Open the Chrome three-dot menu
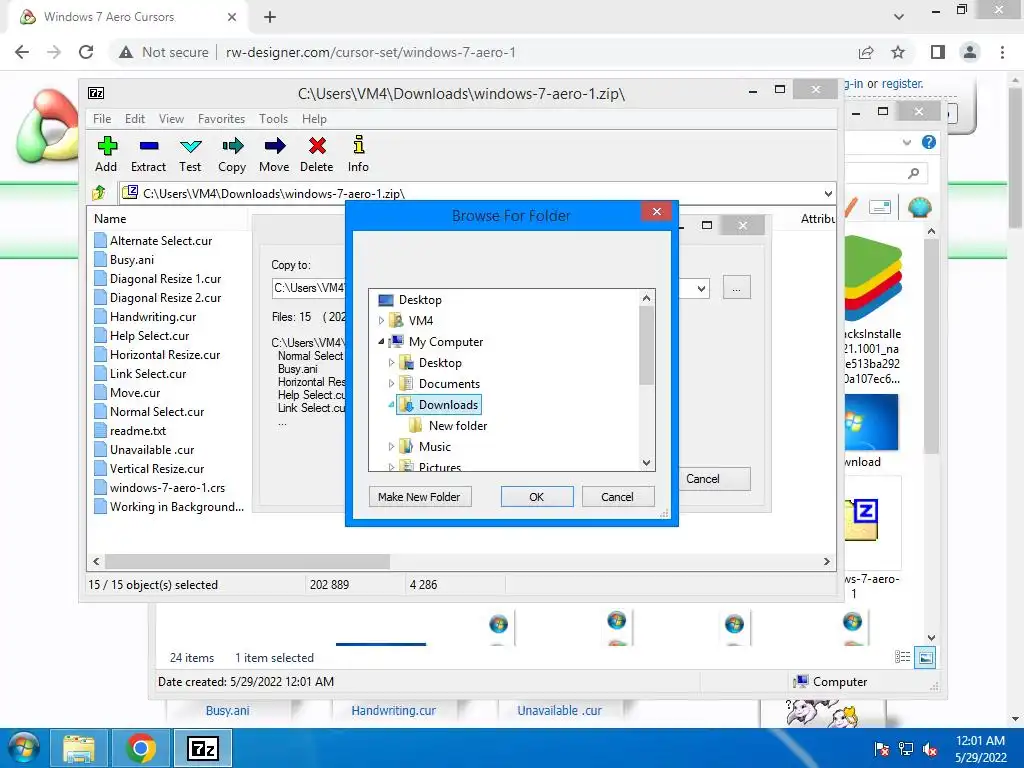The image size is (1024, 768). 1002,52
